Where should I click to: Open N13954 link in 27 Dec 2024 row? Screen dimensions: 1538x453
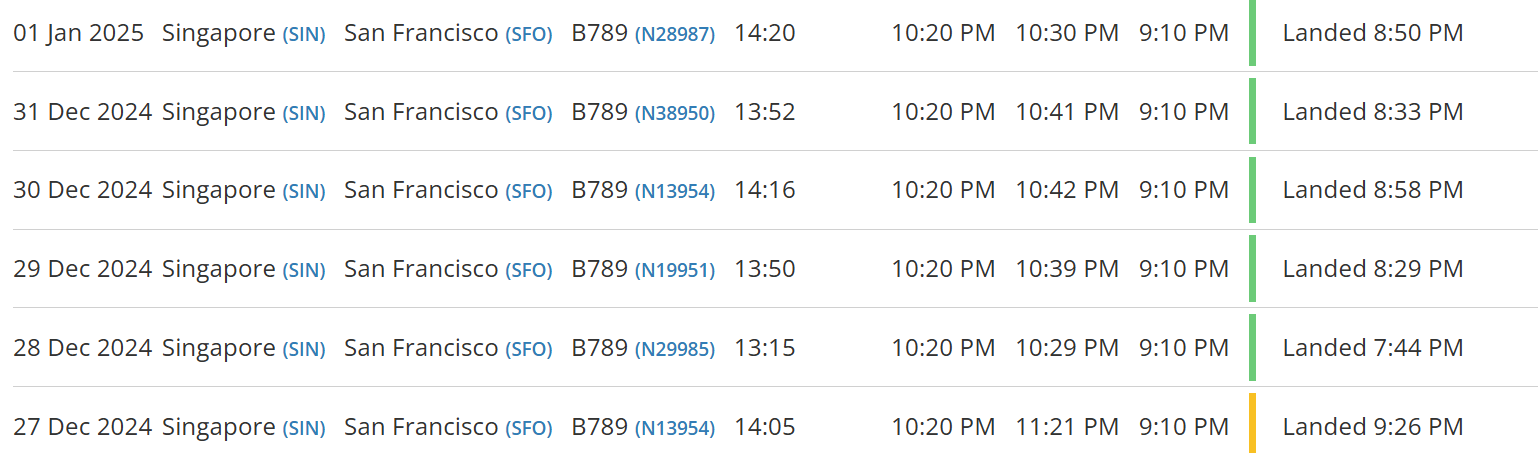pos(675,428)
